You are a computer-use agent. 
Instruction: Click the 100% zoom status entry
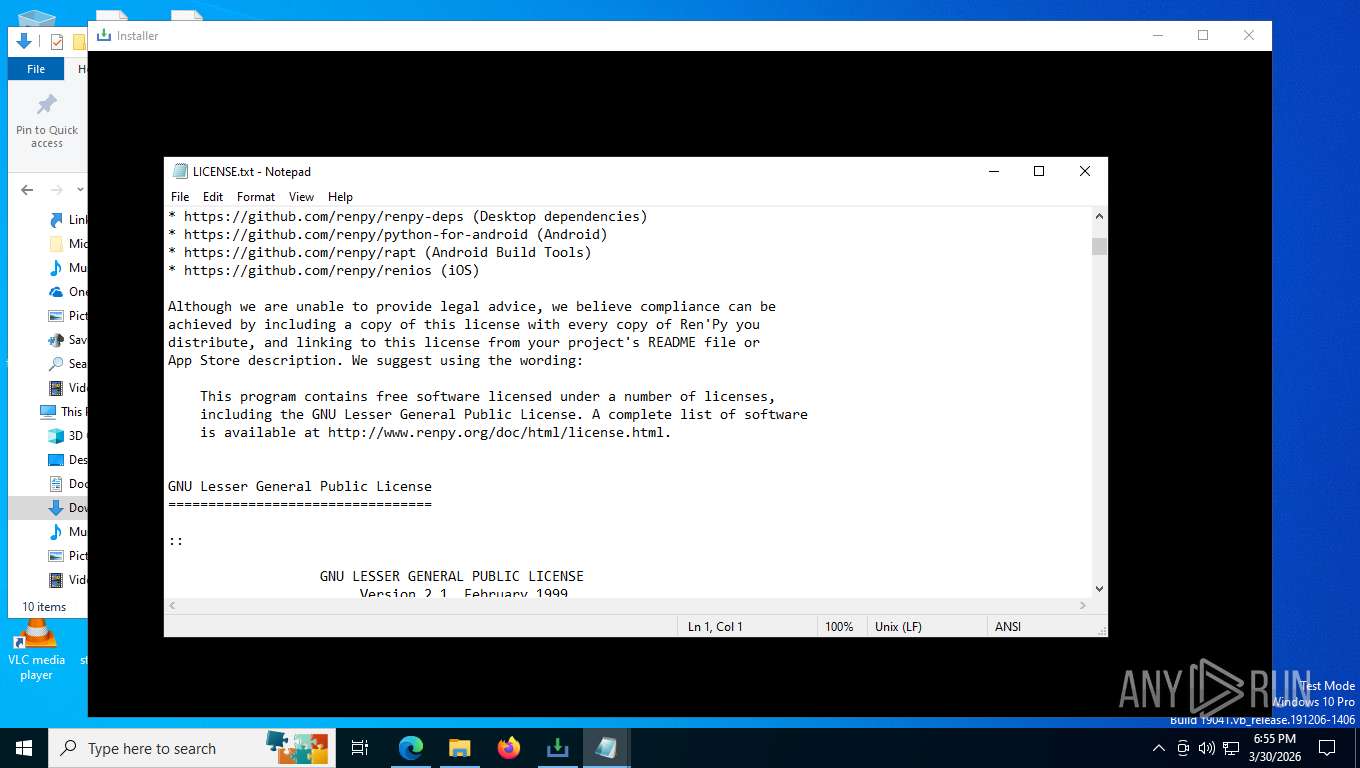coord(839,627)
